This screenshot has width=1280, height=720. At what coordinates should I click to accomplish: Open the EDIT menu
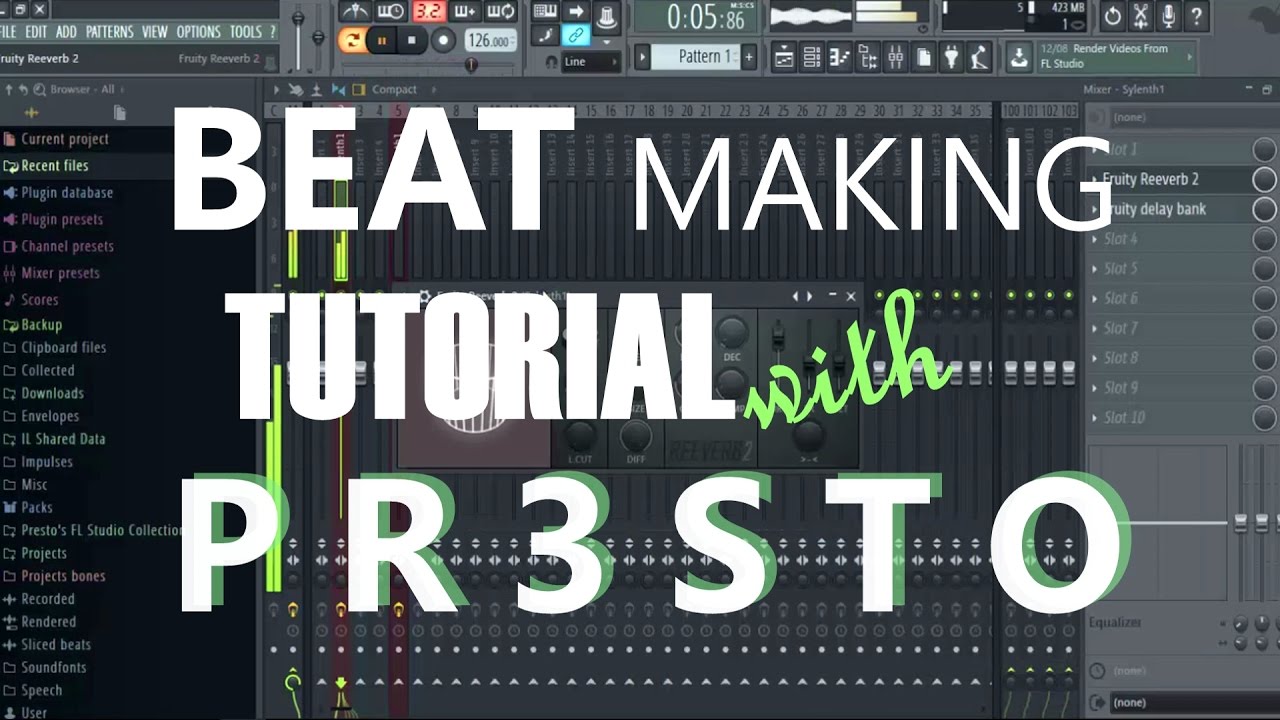pos(37,32)
